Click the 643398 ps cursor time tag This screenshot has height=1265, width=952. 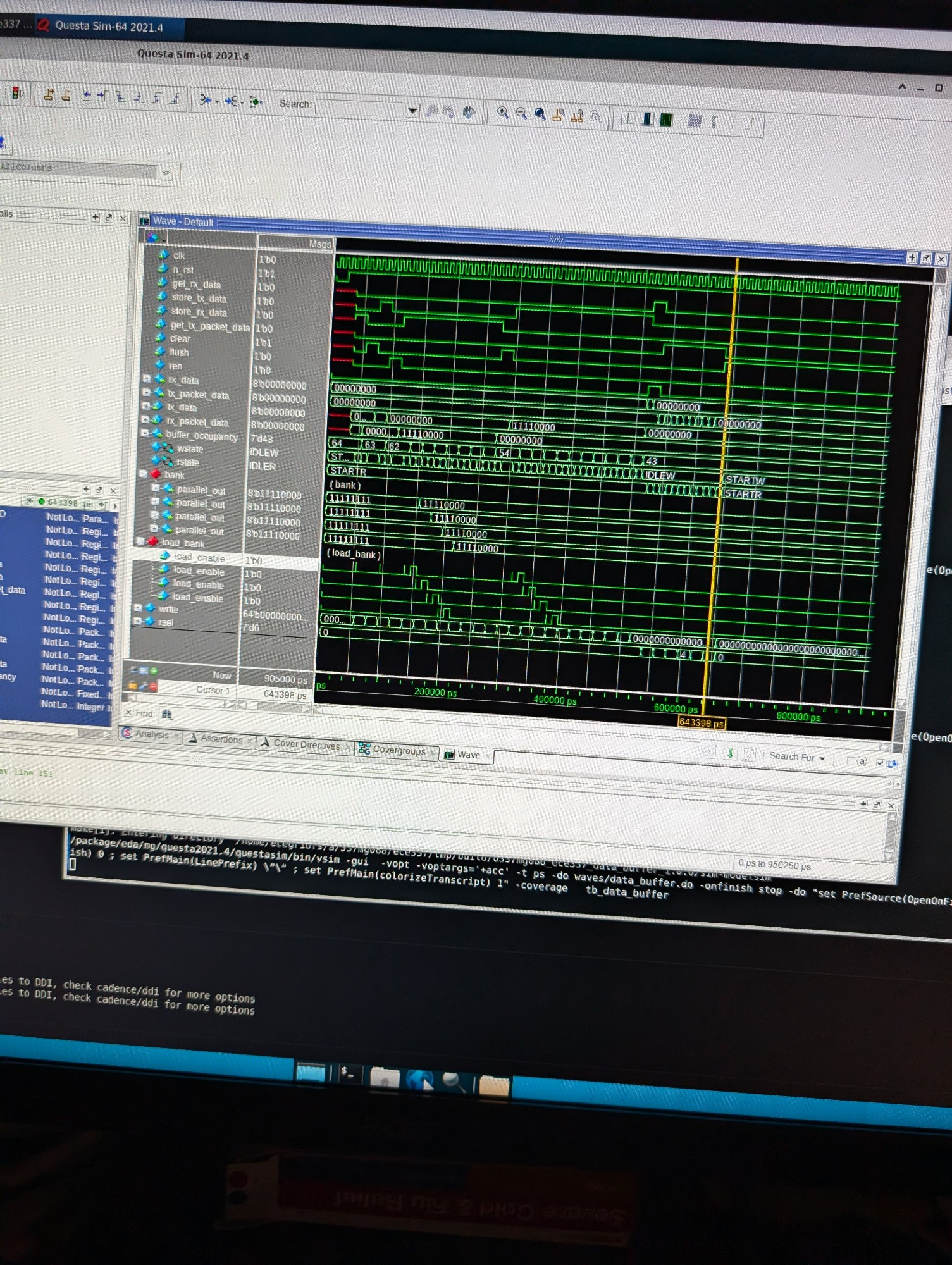701,722
